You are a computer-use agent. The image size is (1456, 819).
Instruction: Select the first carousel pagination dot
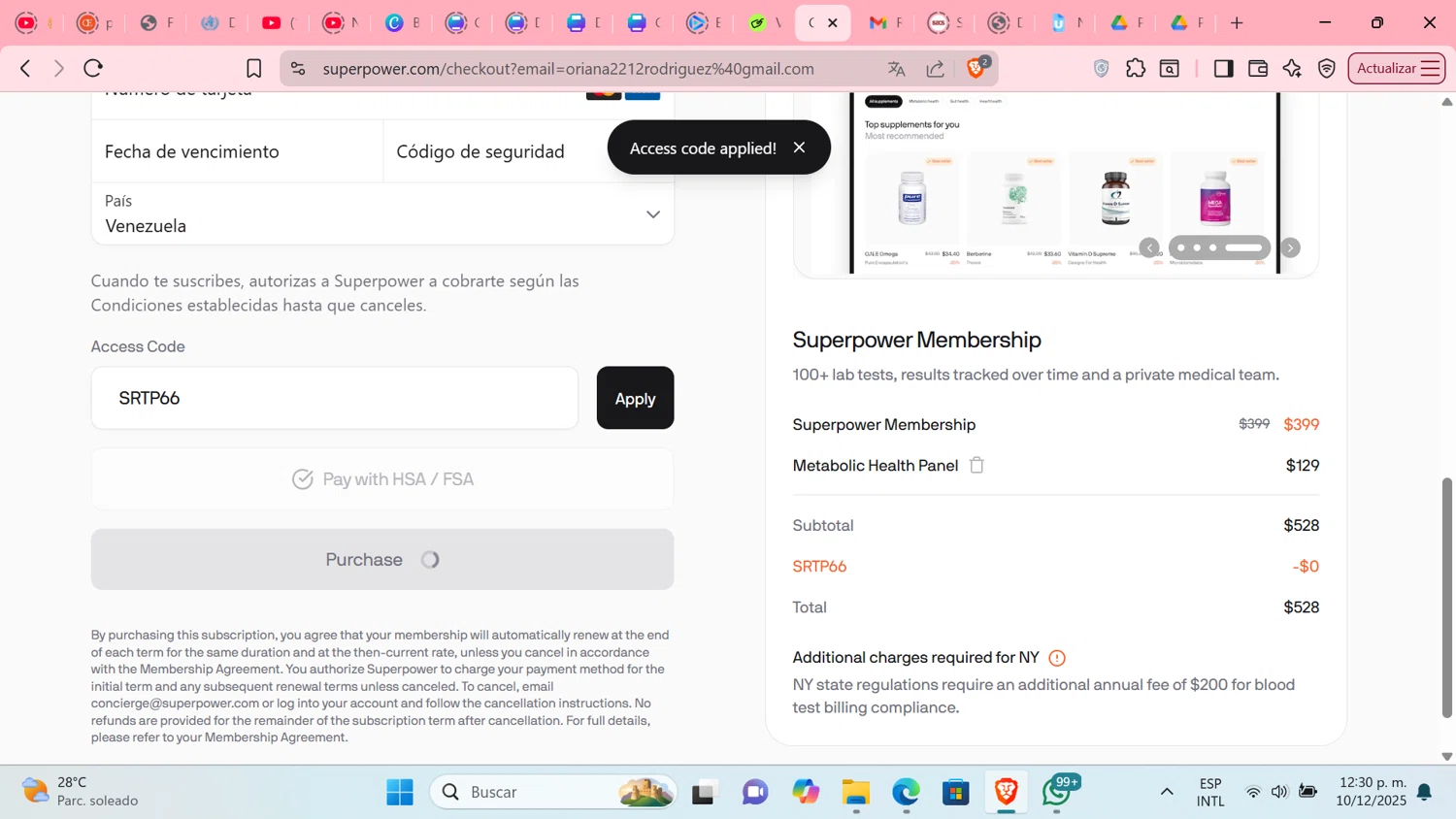click(1181, 247)
